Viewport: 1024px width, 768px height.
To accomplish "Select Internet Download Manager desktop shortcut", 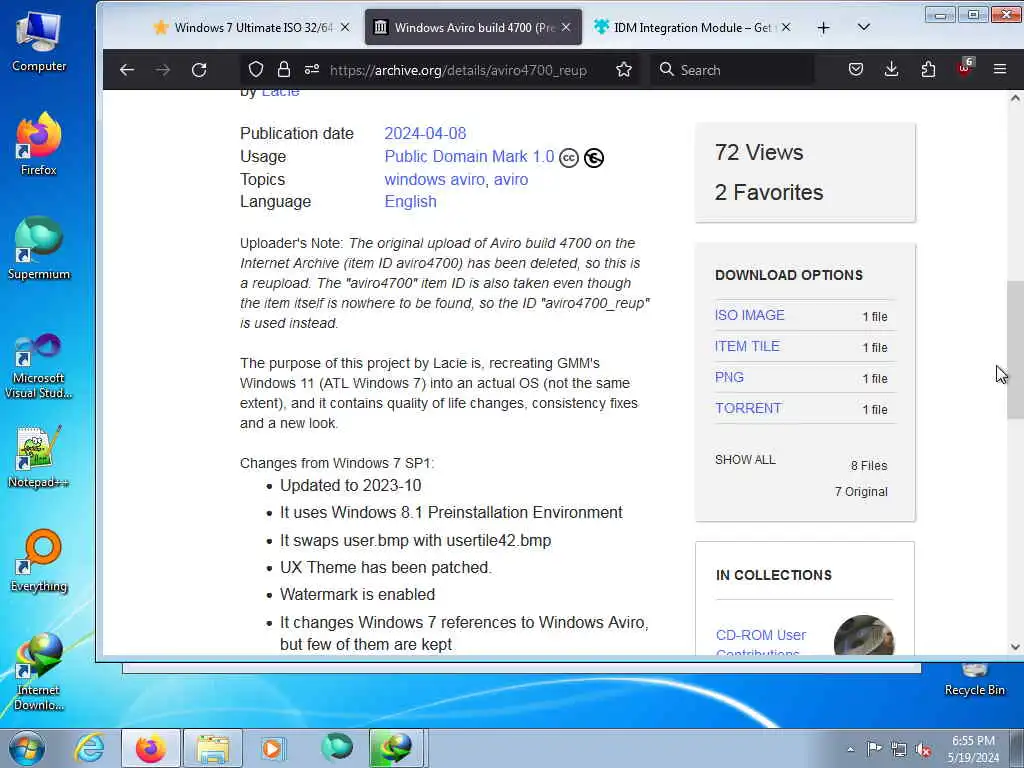I will pyautogui.click(x=39, y=673).
